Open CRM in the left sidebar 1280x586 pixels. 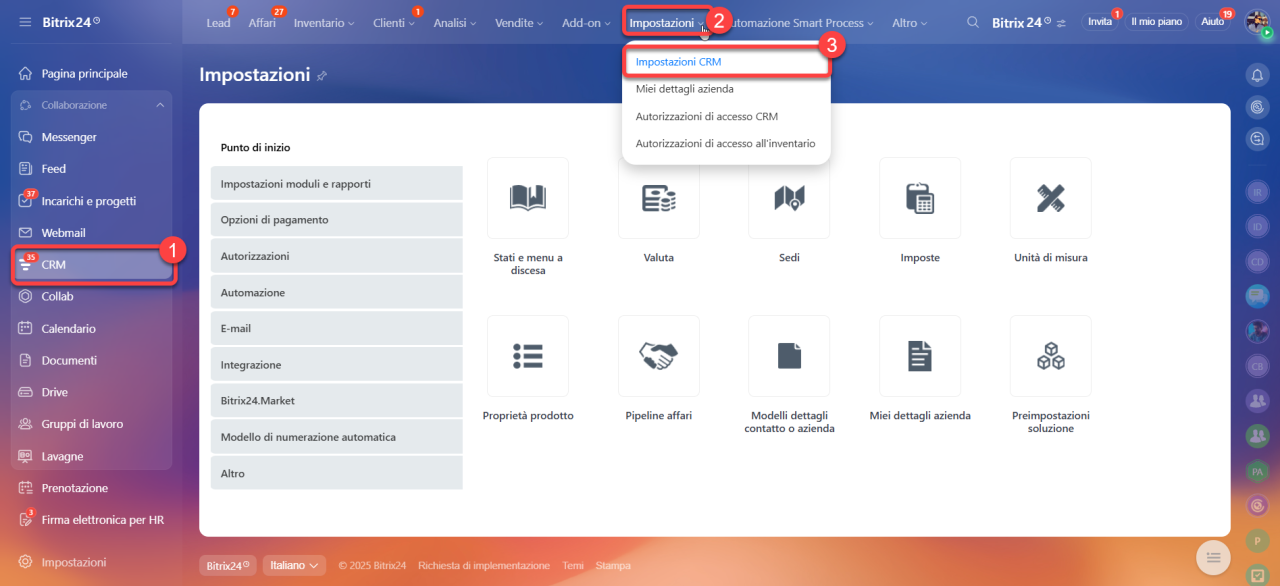click(x=91, y=265)
